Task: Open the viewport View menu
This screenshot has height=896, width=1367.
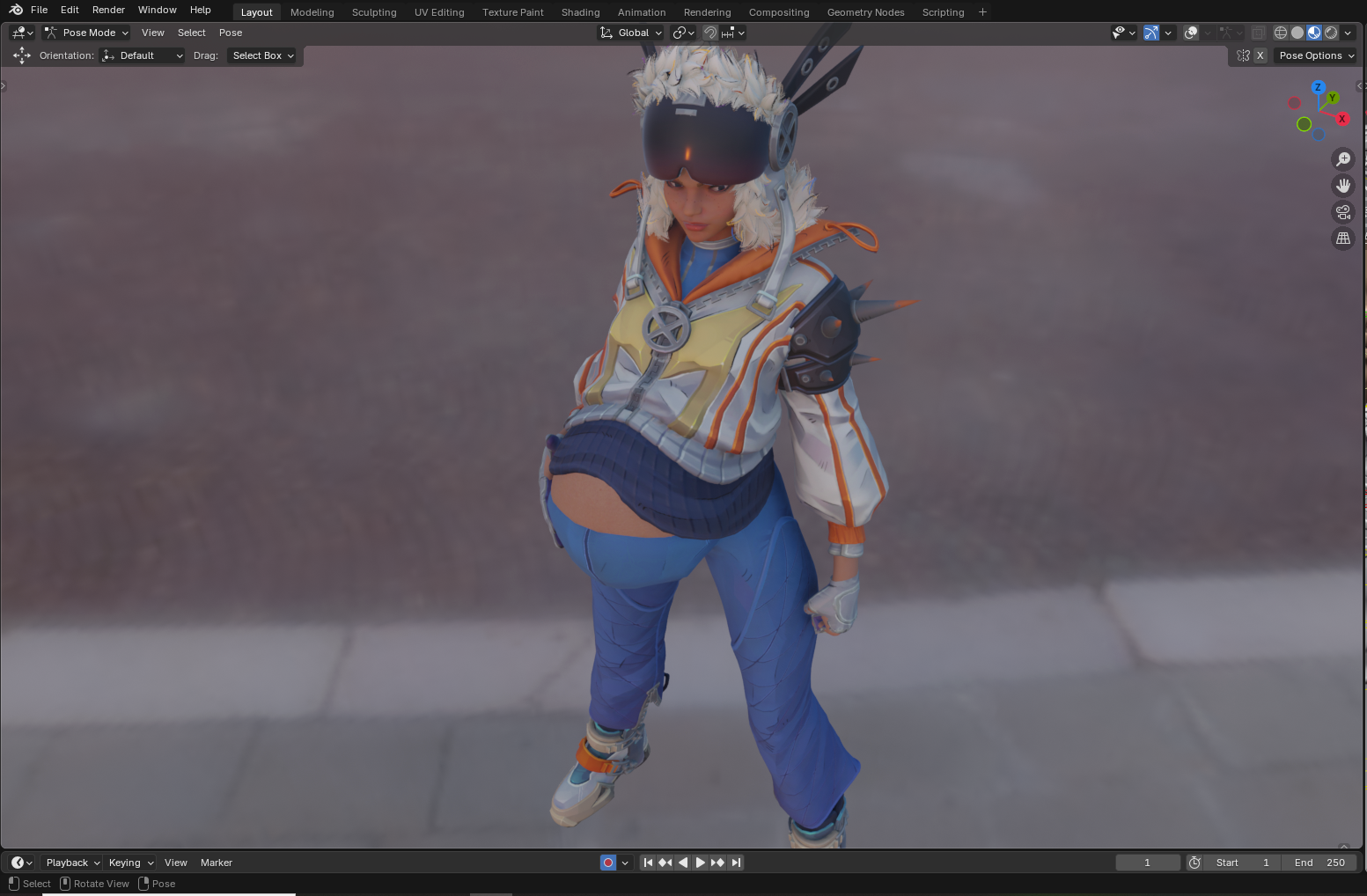Action: click(153, 33)
